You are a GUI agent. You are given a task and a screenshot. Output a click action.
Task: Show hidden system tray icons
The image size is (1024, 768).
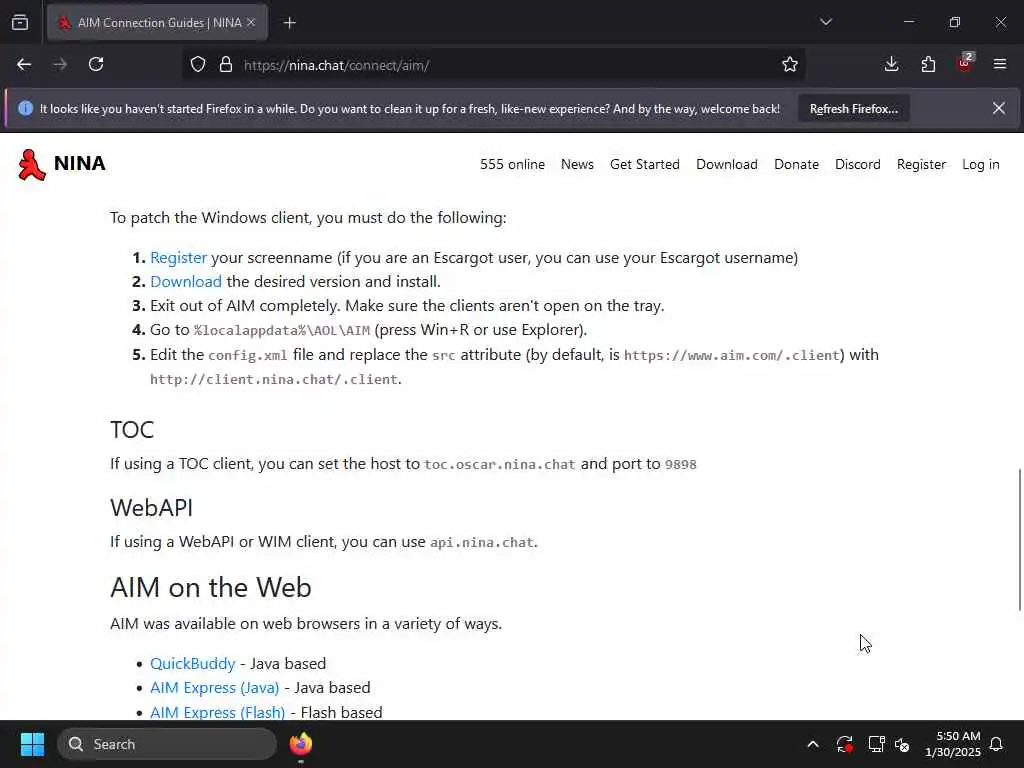tap(813, 744)
